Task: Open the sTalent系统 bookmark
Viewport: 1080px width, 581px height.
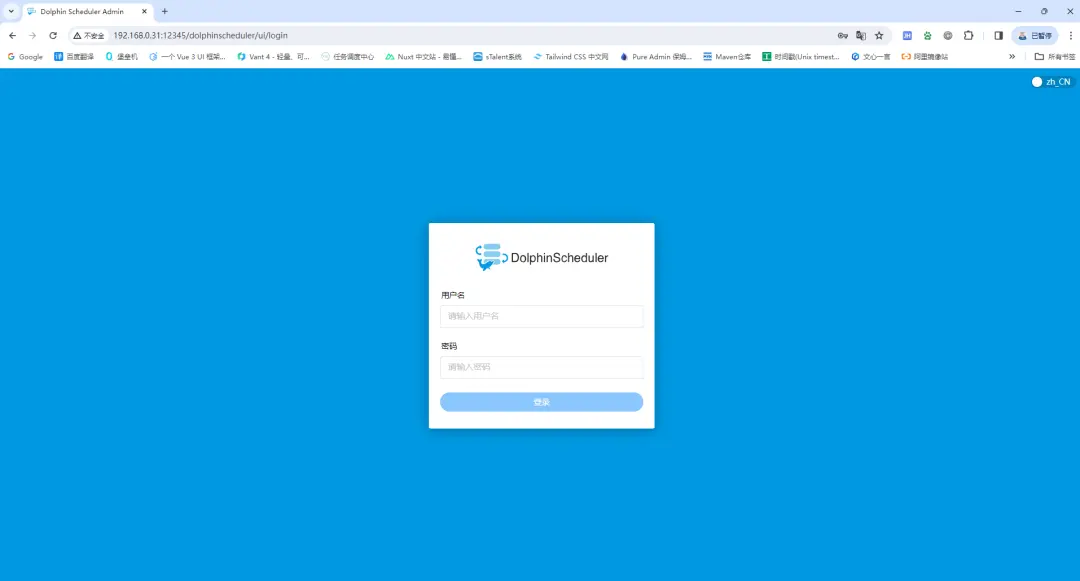Action: (x=497, y=57)
